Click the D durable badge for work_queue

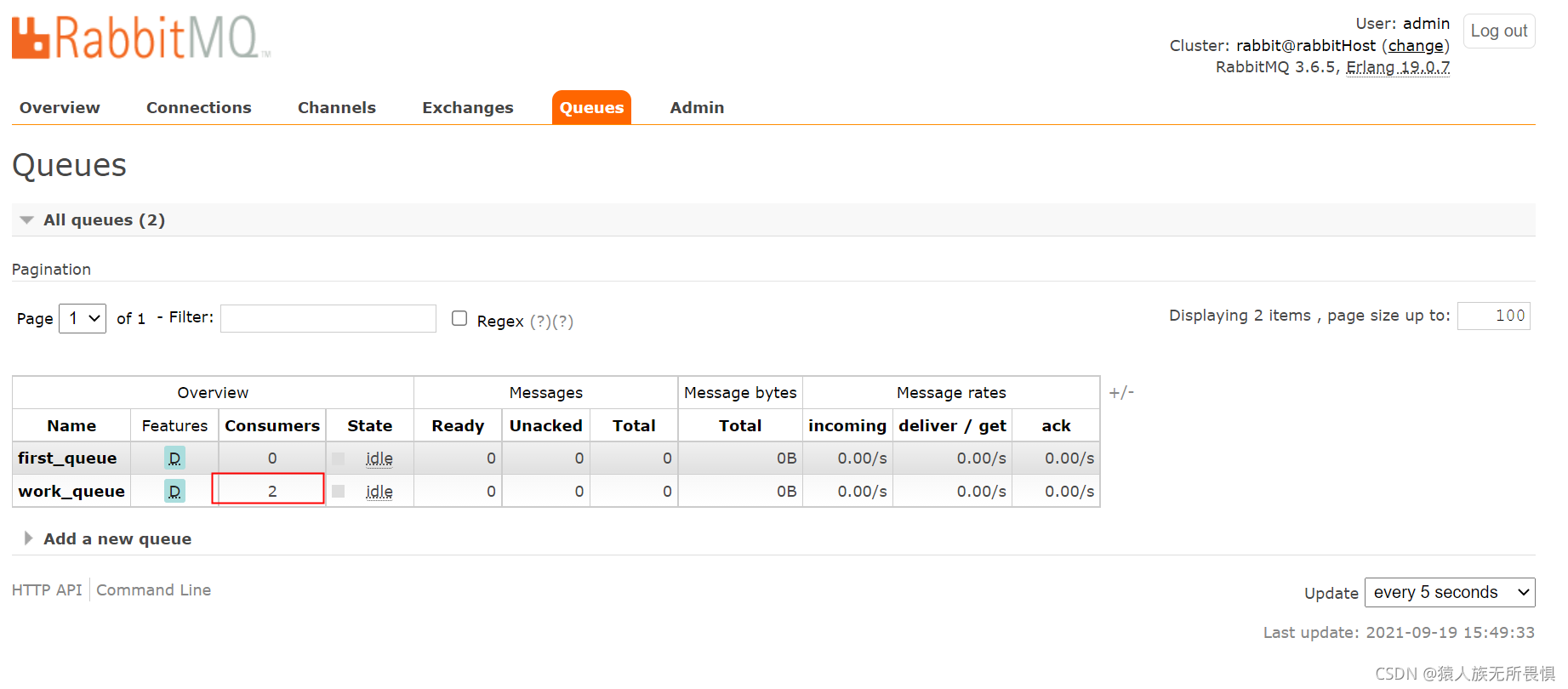(x=174, y=491)
